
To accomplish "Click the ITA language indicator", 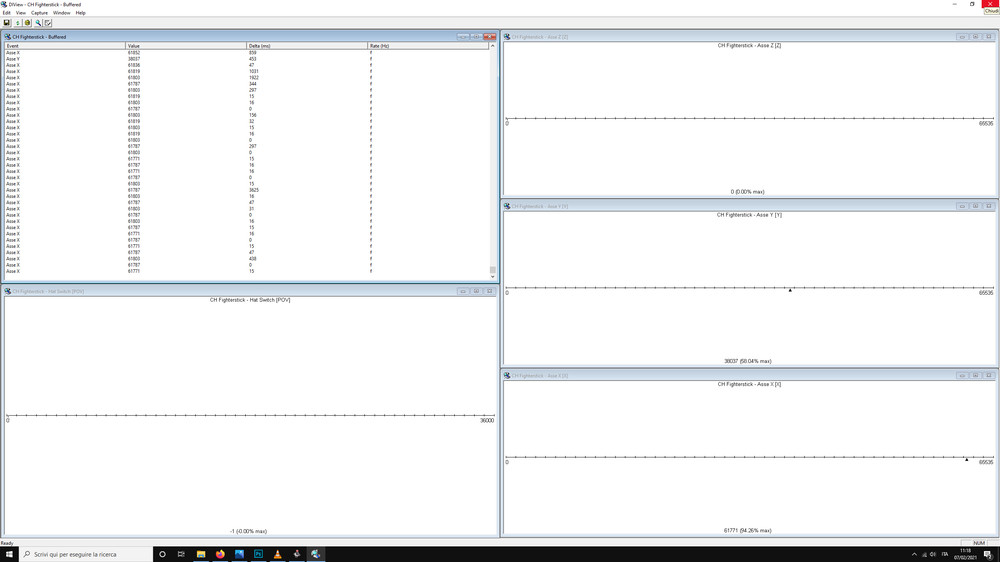I will click(945, 554).
